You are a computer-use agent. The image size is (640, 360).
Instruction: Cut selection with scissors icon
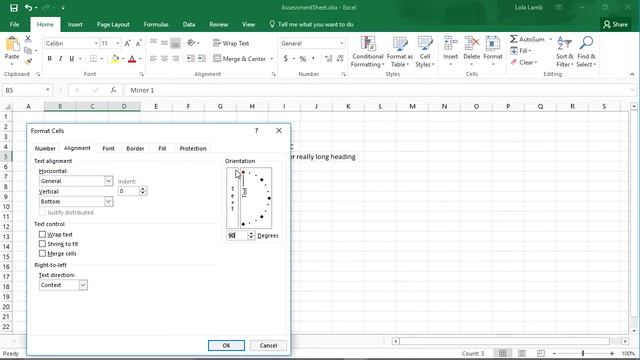pos(28,39)
